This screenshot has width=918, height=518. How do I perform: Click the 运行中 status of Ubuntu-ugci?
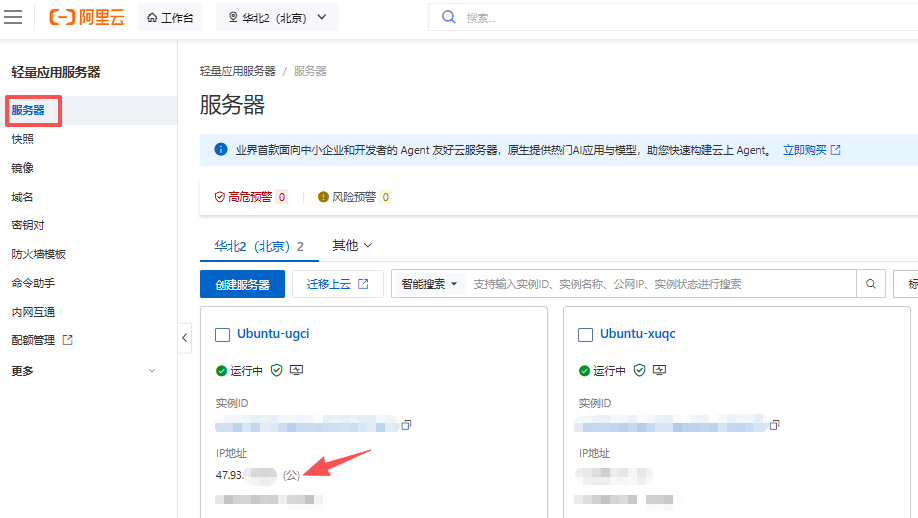point(239,371)
